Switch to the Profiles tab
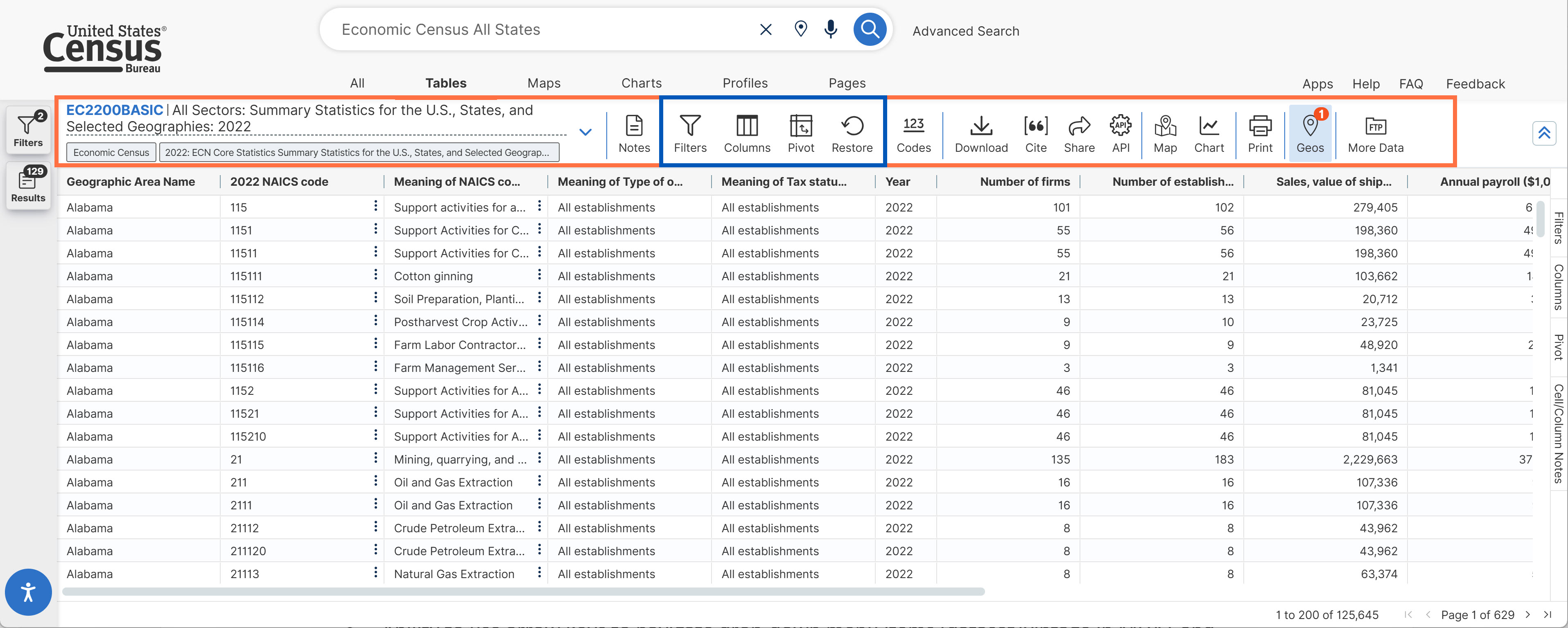This screenshot has height=628, width=1568. (x=744, y=83)
